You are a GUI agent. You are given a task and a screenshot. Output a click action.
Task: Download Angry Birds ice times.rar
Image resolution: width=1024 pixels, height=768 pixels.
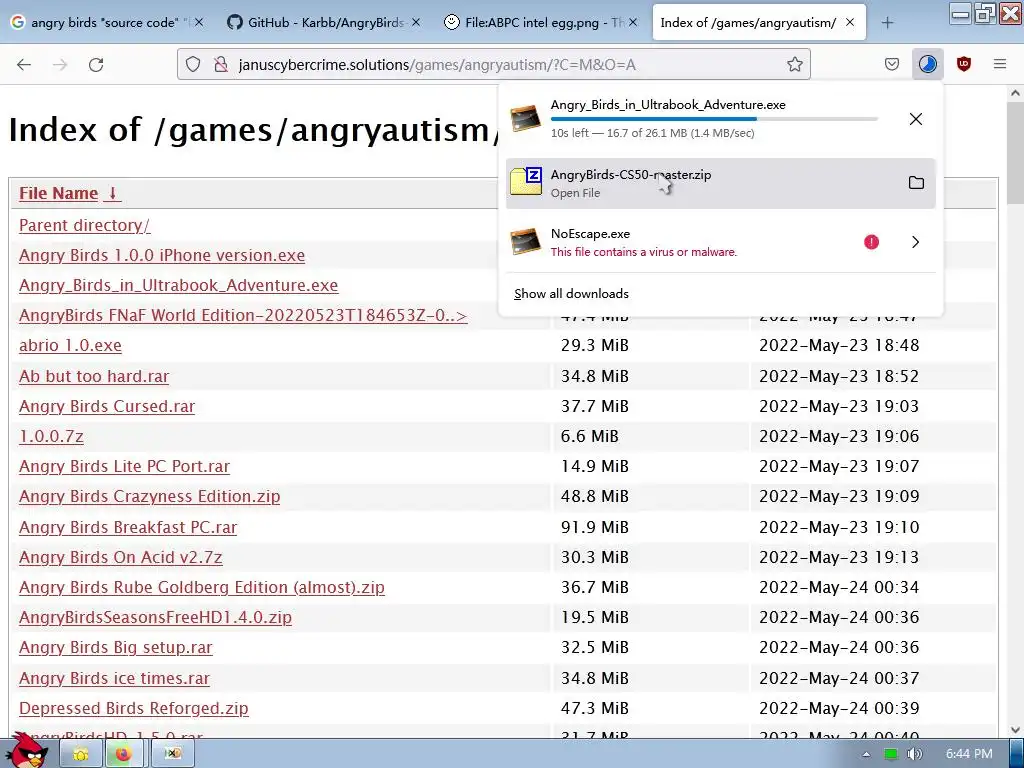coord(114,679)
